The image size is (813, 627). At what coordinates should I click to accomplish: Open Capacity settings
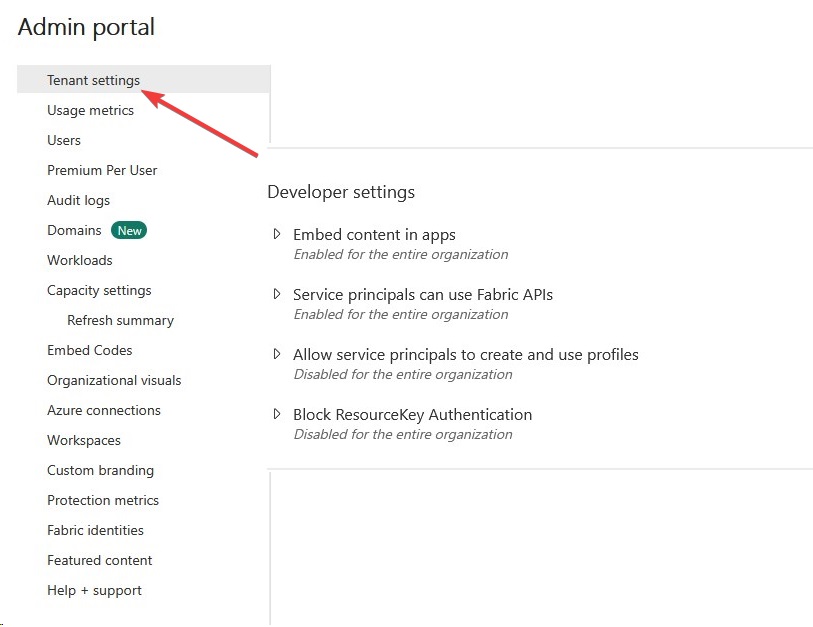(99, 290)
